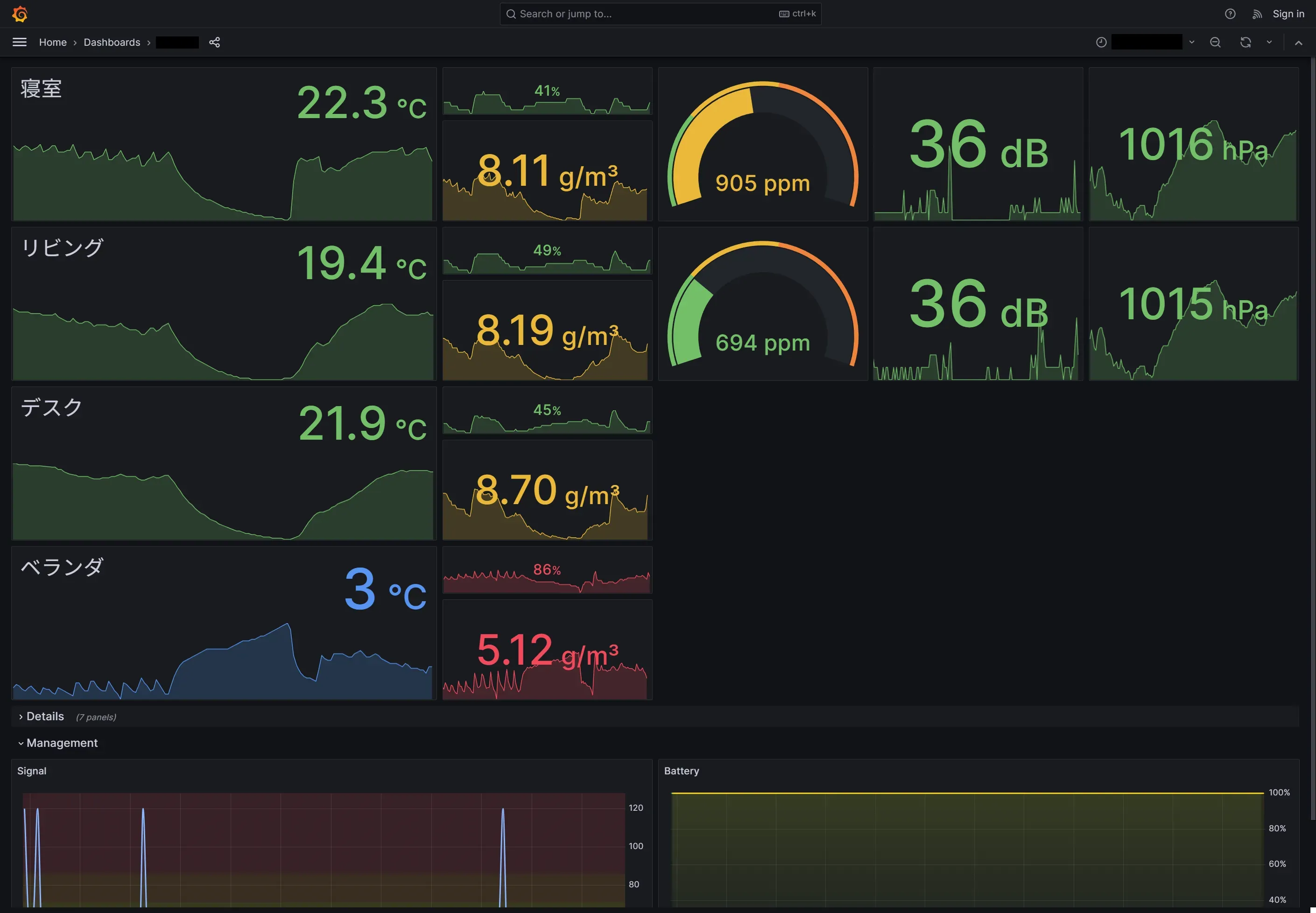The image size is (1316, 913).
Task: Open Dashboards breadcrumb link
Action: [112, 42]
